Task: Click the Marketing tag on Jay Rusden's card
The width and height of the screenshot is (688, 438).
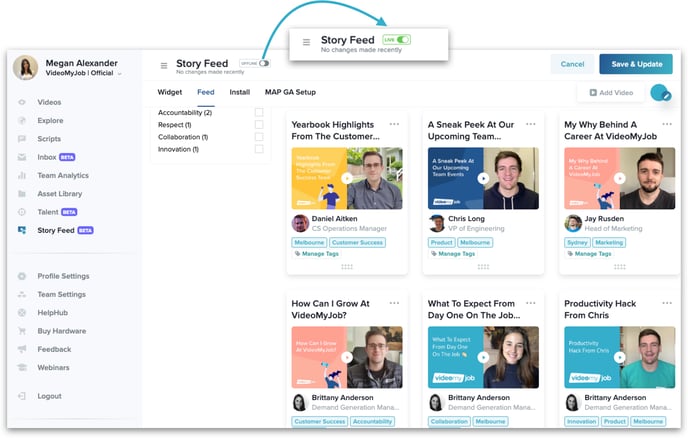Action: [x=609, y=242]
